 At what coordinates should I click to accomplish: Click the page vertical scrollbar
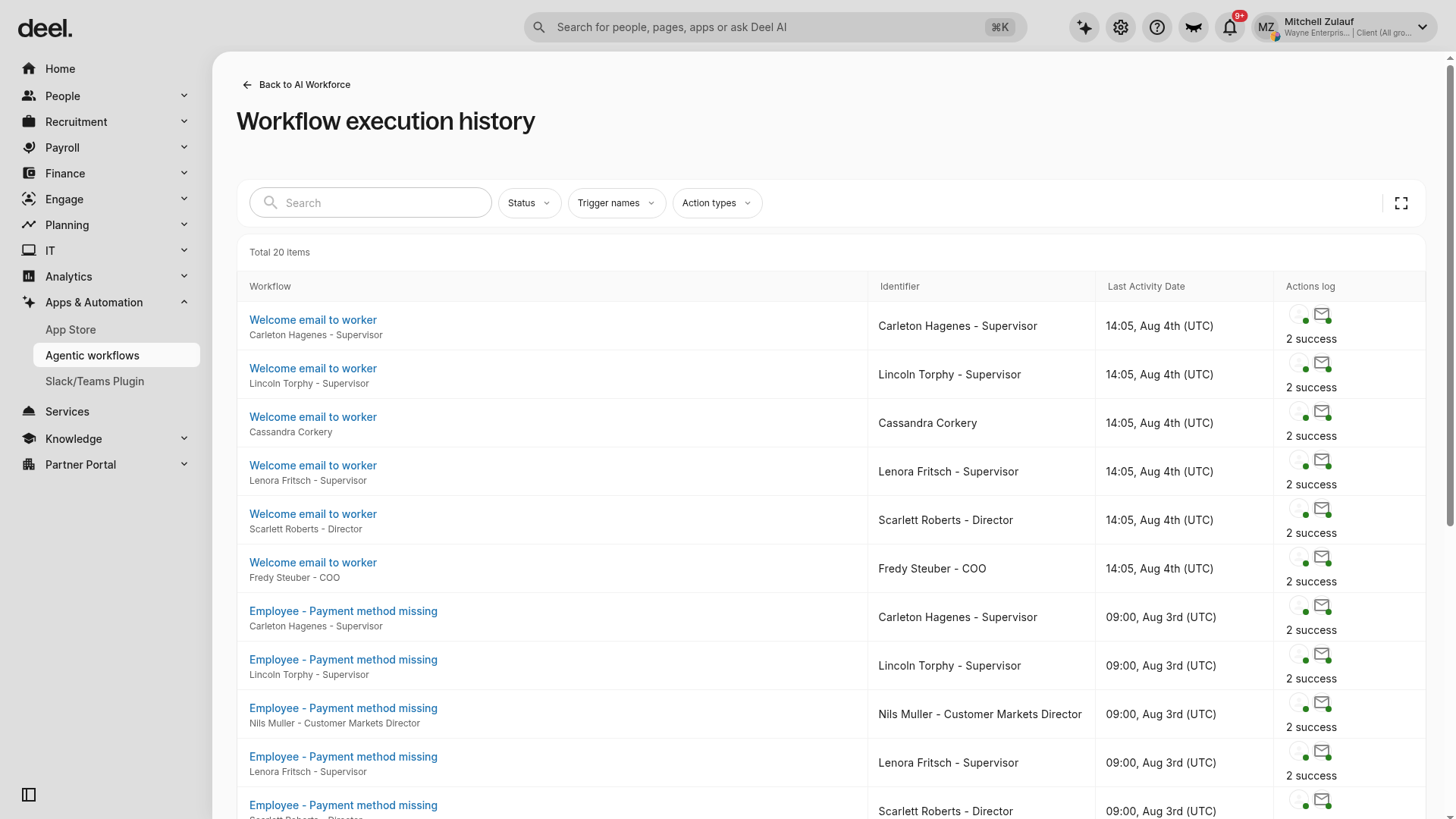click(x=1450, y=296)
